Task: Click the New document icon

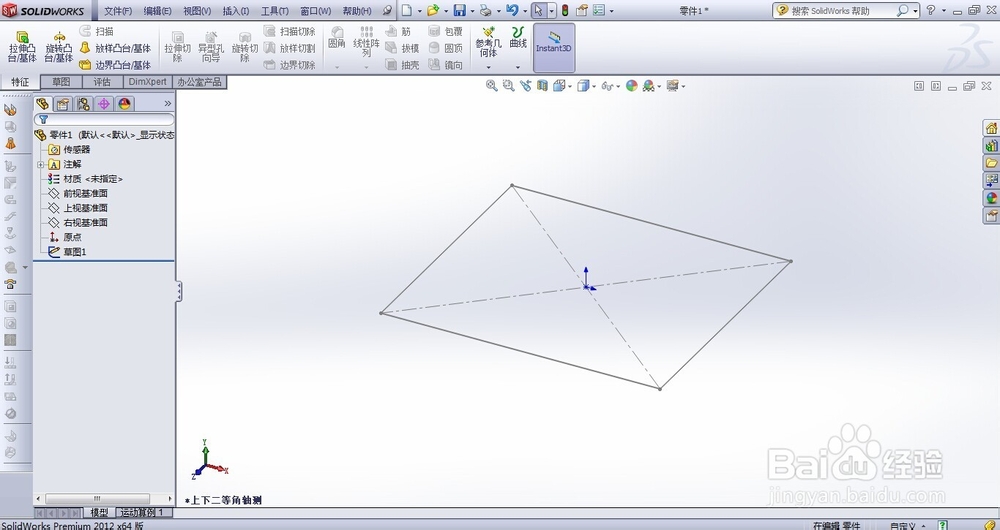Action: pyautogui.click(x=406, y=10)
